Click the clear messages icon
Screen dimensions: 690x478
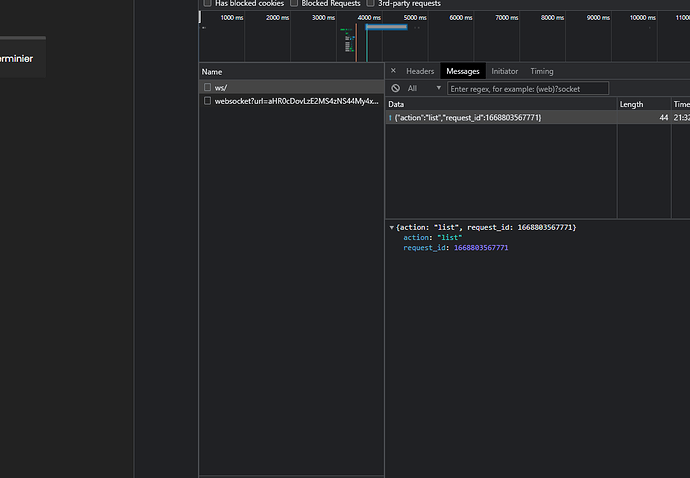[x=395, y=88]
